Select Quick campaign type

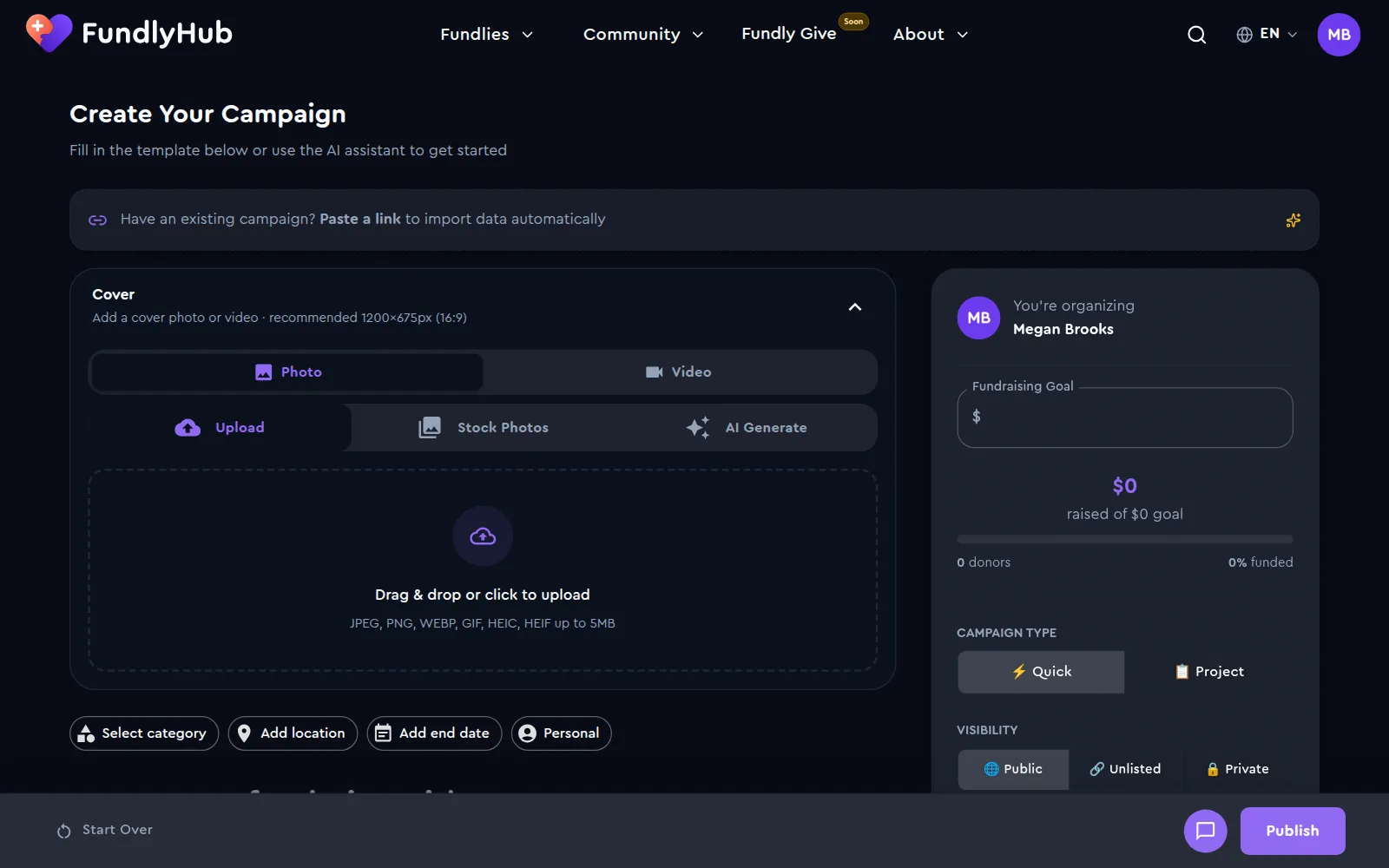click(1041, 672)
